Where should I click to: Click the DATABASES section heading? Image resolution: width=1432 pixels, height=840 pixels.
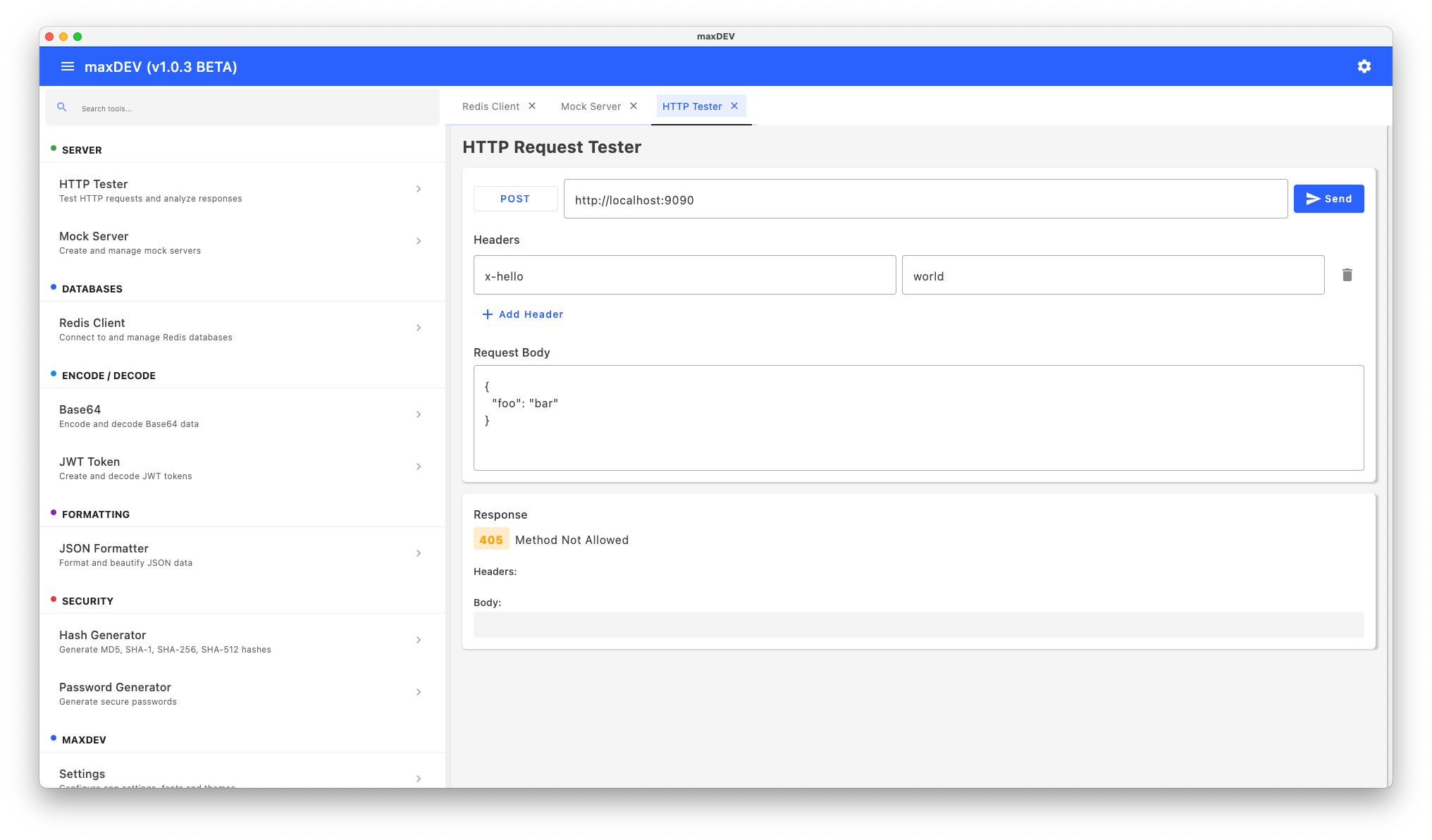pos(92,289)
